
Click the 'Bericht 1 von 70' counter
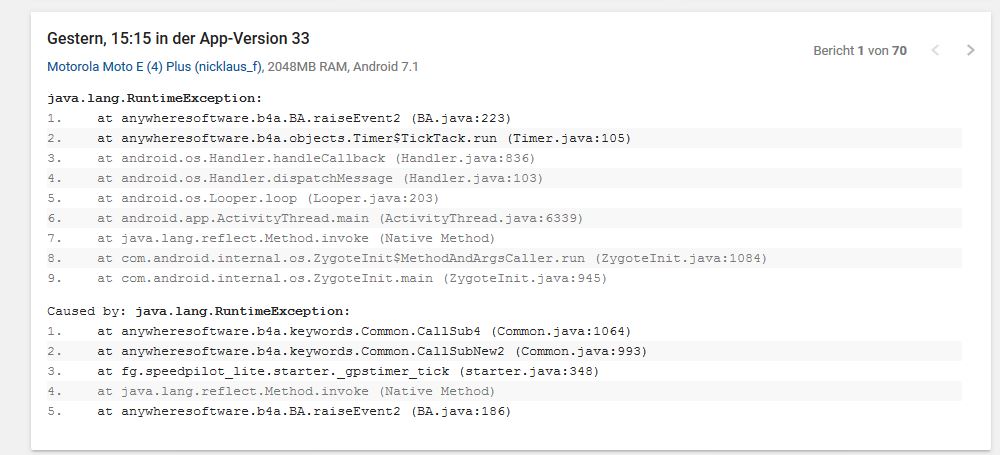pyautogui.click(x=860, y=50)
